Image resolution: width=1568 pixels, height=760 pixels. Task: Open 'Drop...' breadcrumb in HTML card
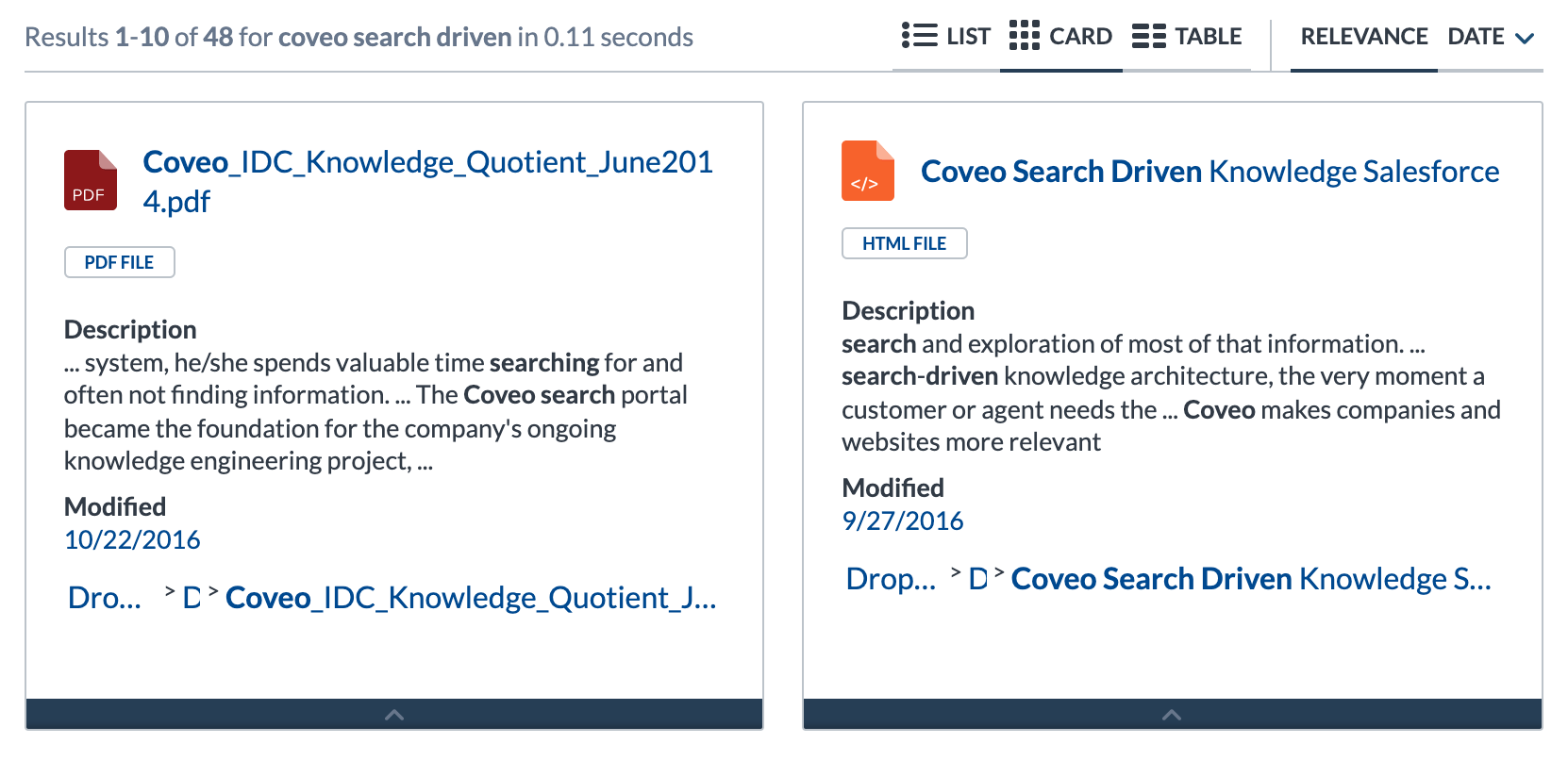[x=891, y=579]
